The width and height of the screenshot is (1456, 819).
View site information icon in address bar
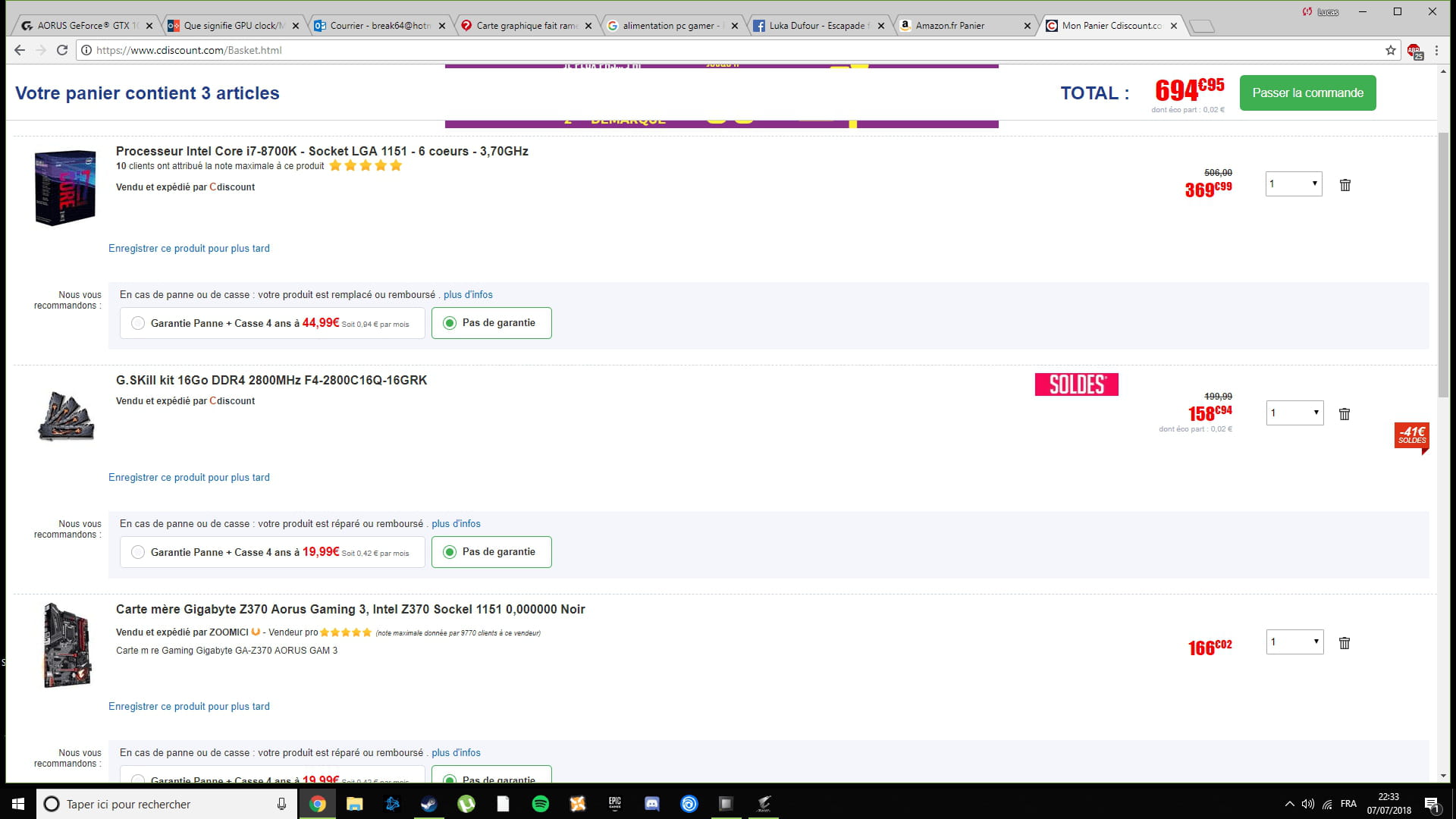(x=86, y=50)
